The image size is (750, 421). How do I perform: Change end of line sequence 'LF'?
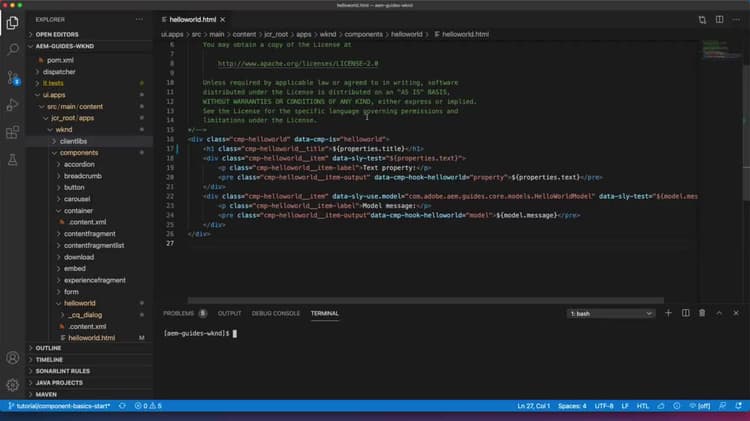[625, 406]
